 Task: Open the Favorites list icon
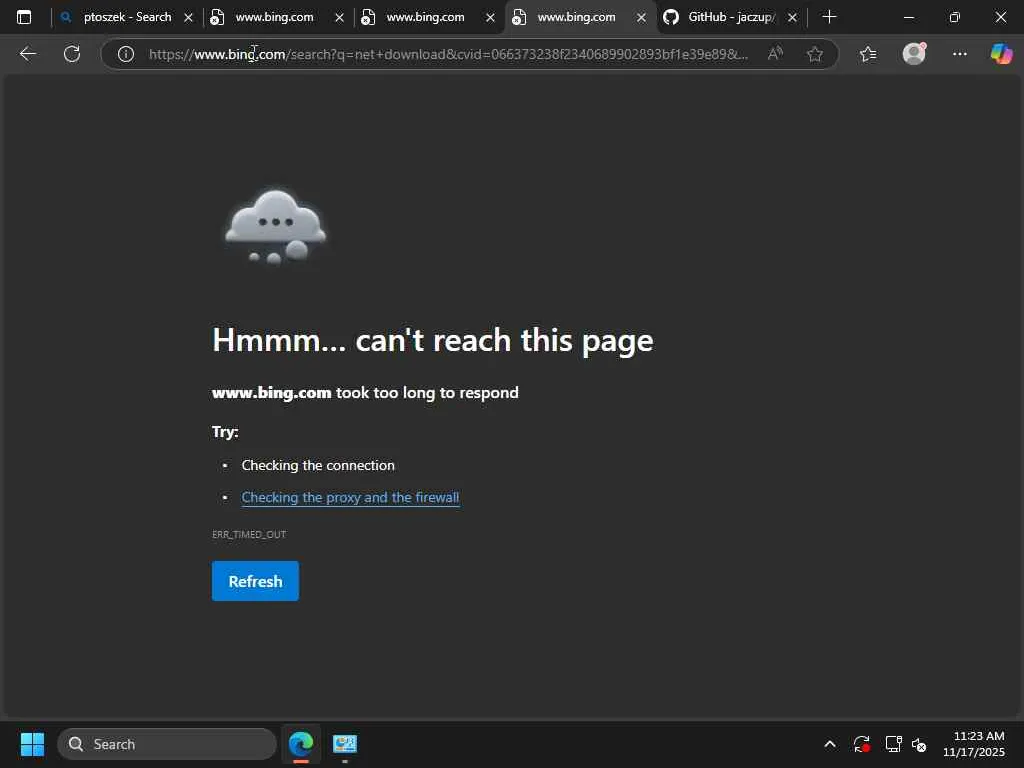868,54
